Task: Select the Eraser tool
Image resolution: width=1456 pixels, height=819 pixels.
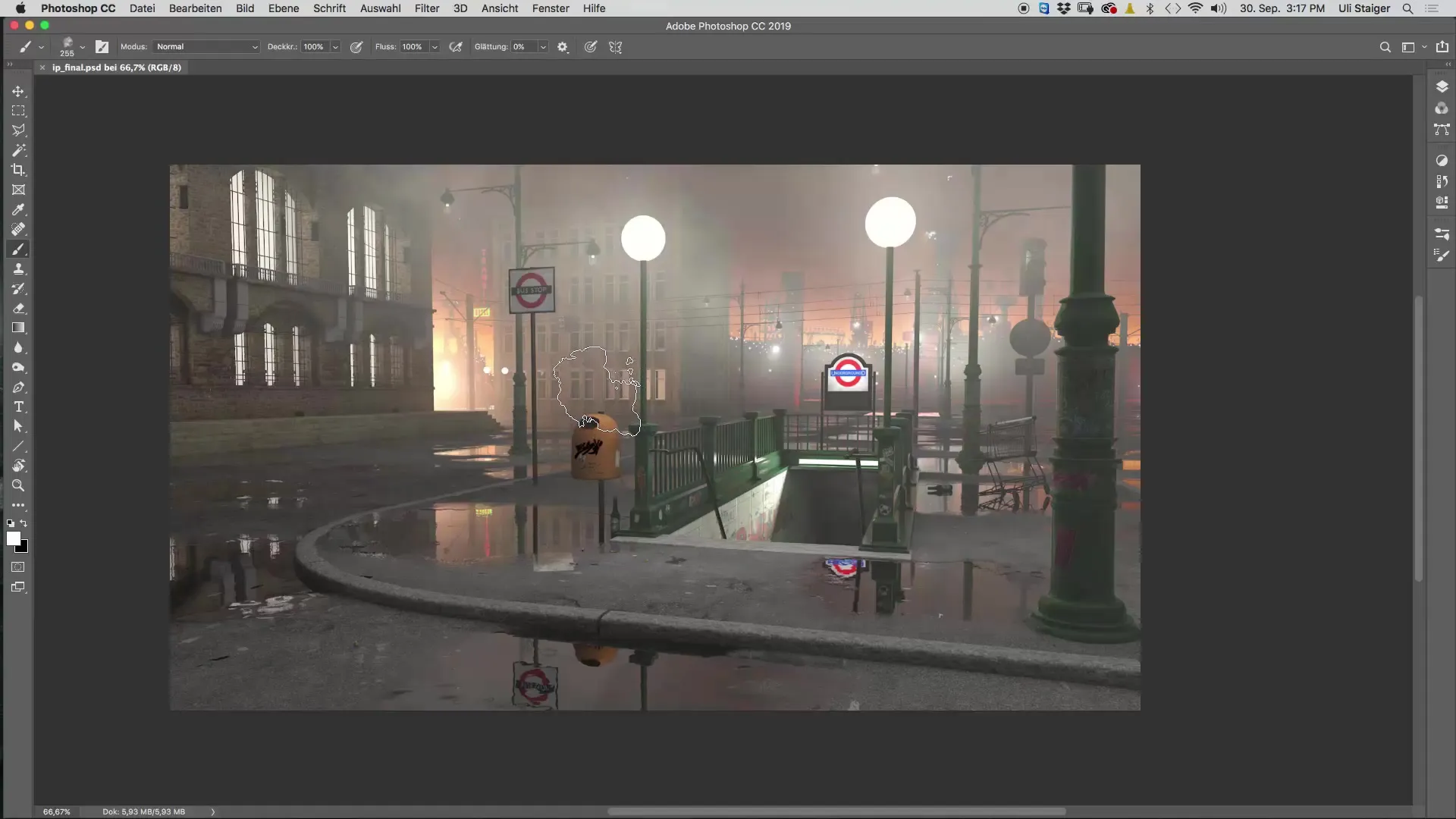Action: click(18, 308)
